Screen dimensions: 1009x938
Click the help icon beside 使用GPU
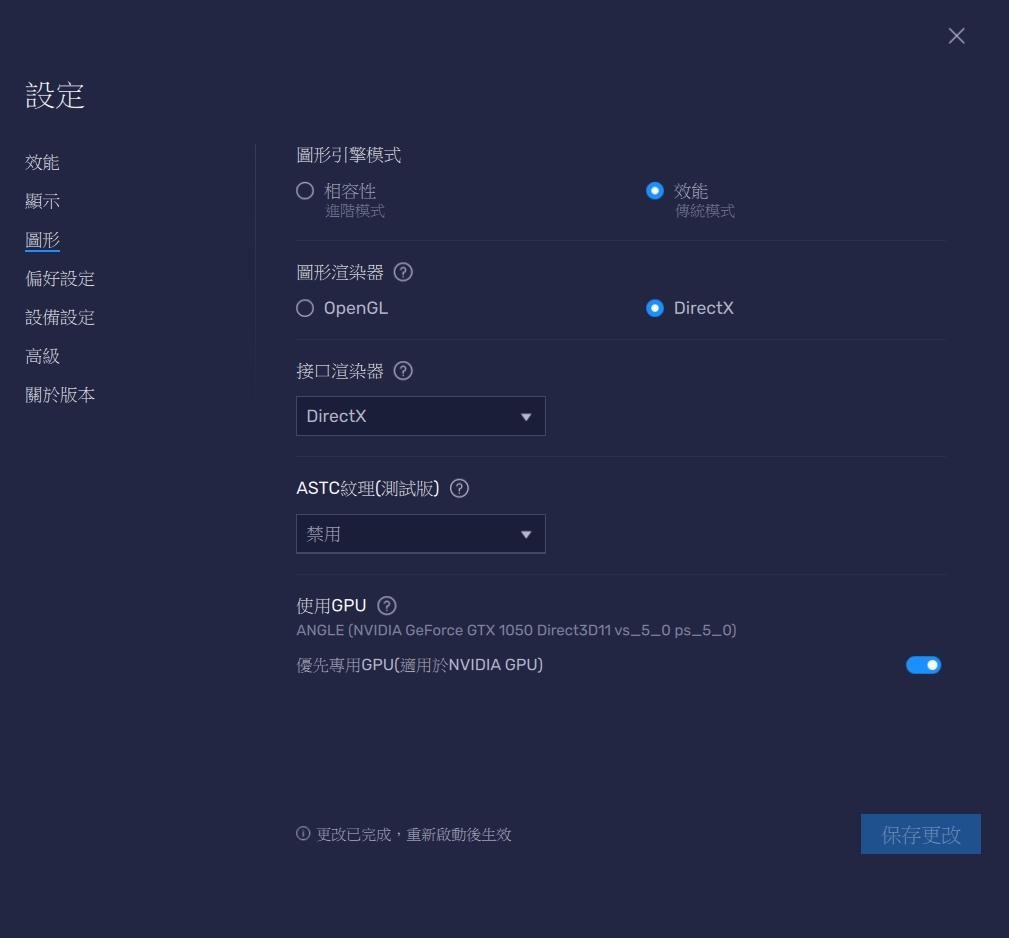387,606
